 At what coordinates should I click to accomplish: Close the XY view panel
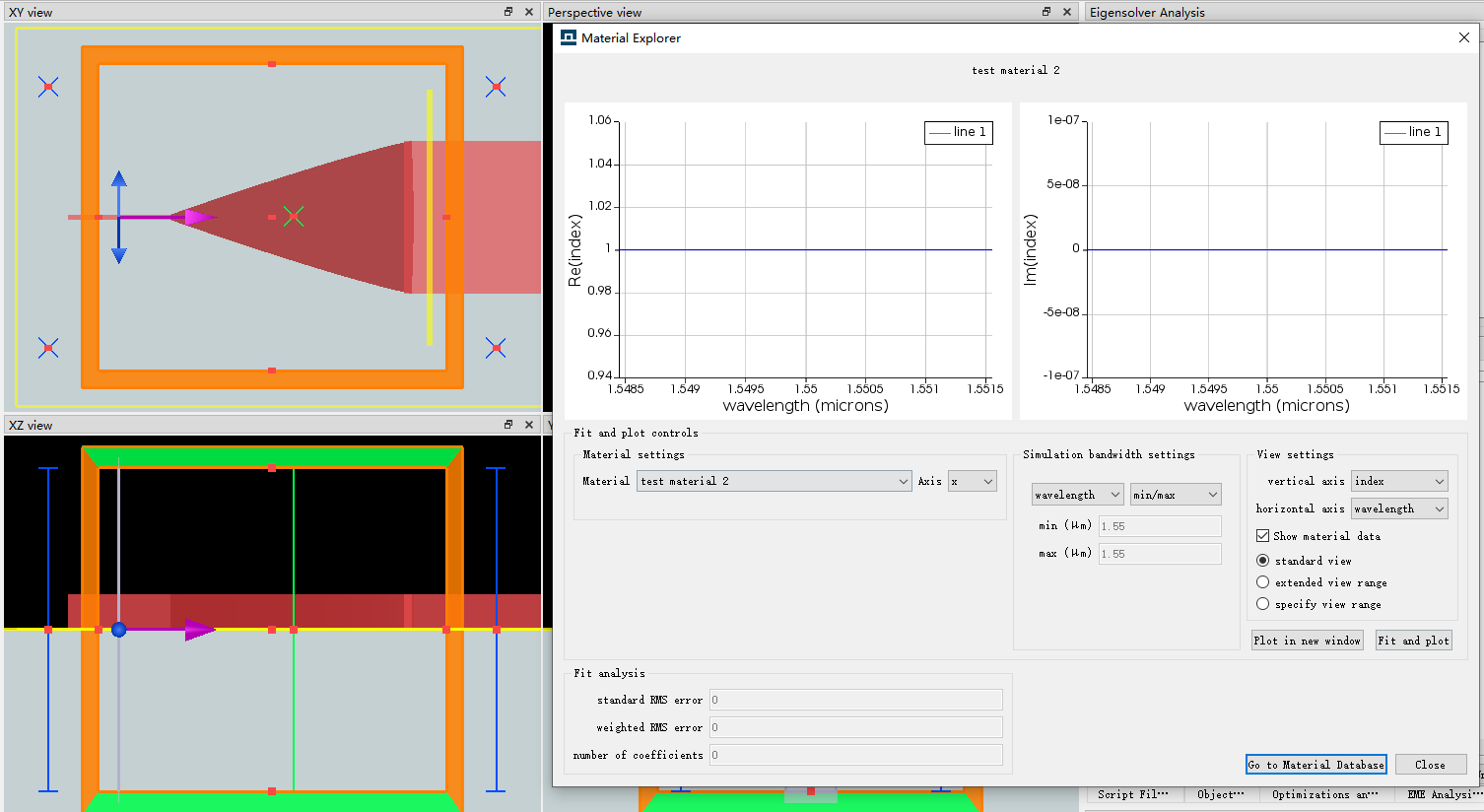pos(529,12)
